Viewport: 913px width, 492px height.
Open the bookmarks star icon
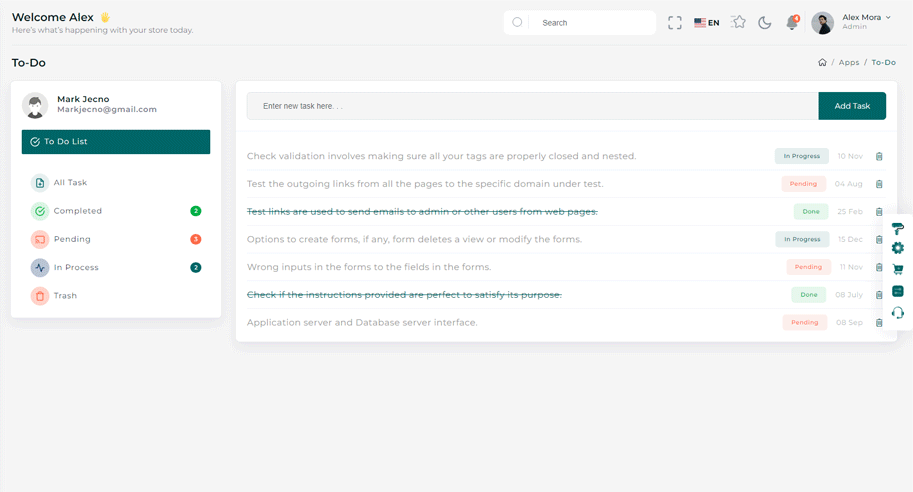[x=738, y=22]
